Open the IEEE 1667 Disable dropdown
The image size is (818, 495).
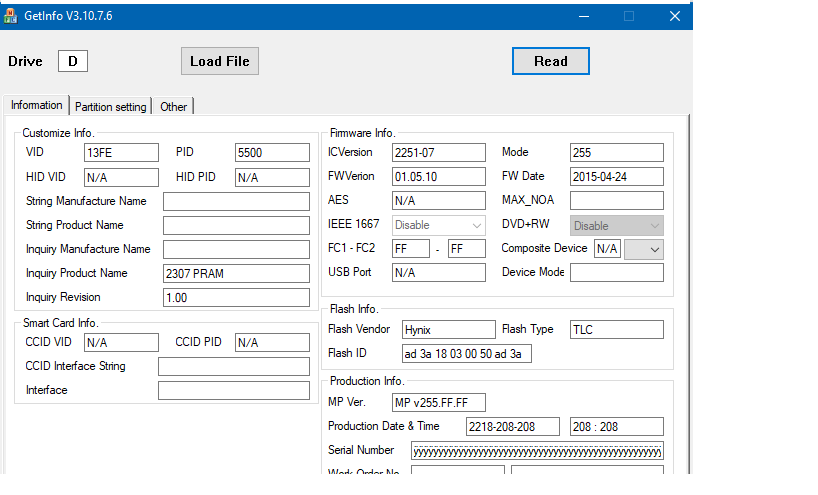click(x=438, y=225)
